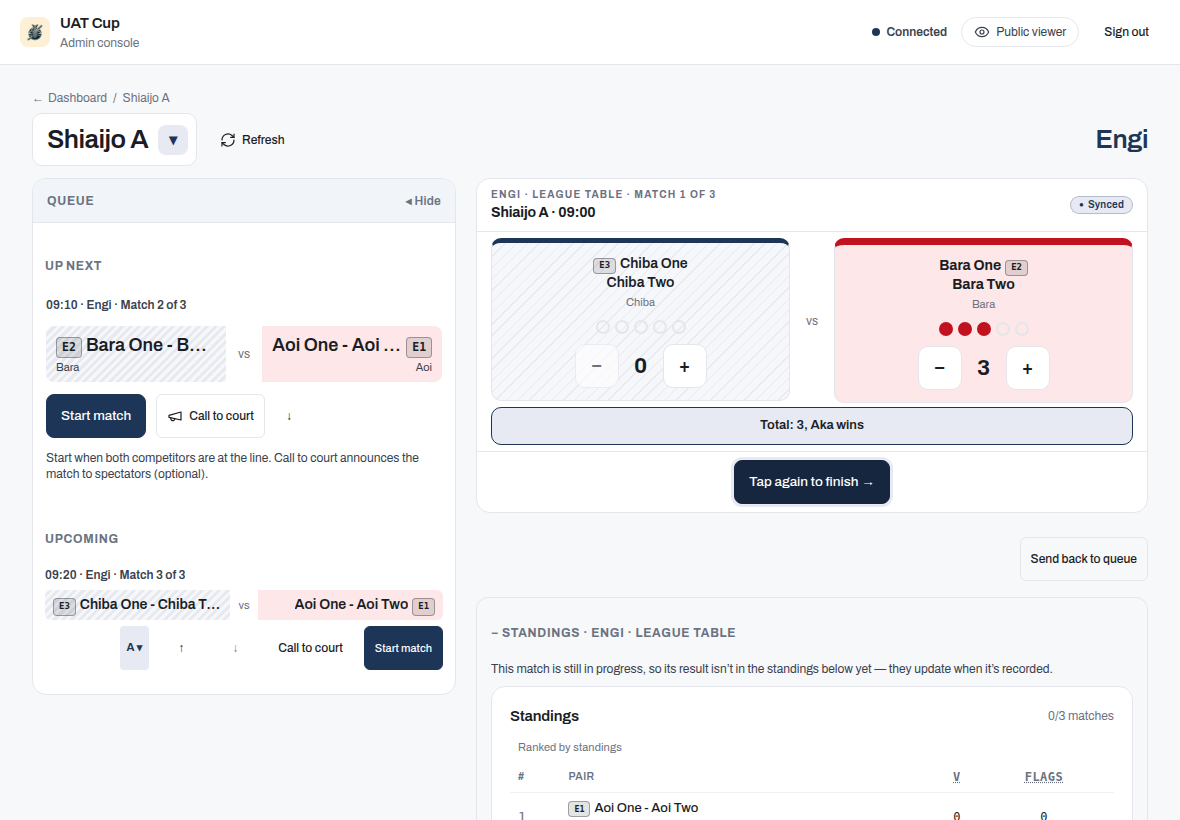Click Sign out
The image size is (1180, 820).
[x=1126, y=32]
